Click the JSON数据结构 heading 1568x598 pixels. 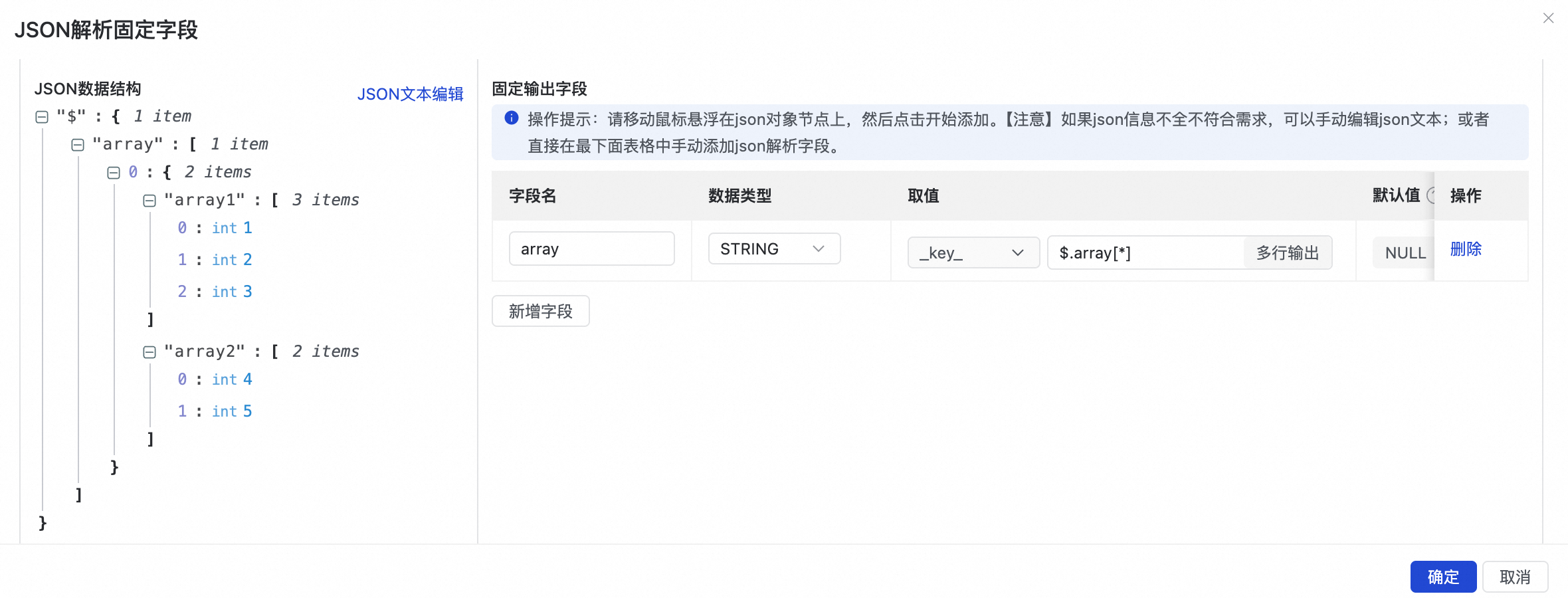click(x=88, y=89)
